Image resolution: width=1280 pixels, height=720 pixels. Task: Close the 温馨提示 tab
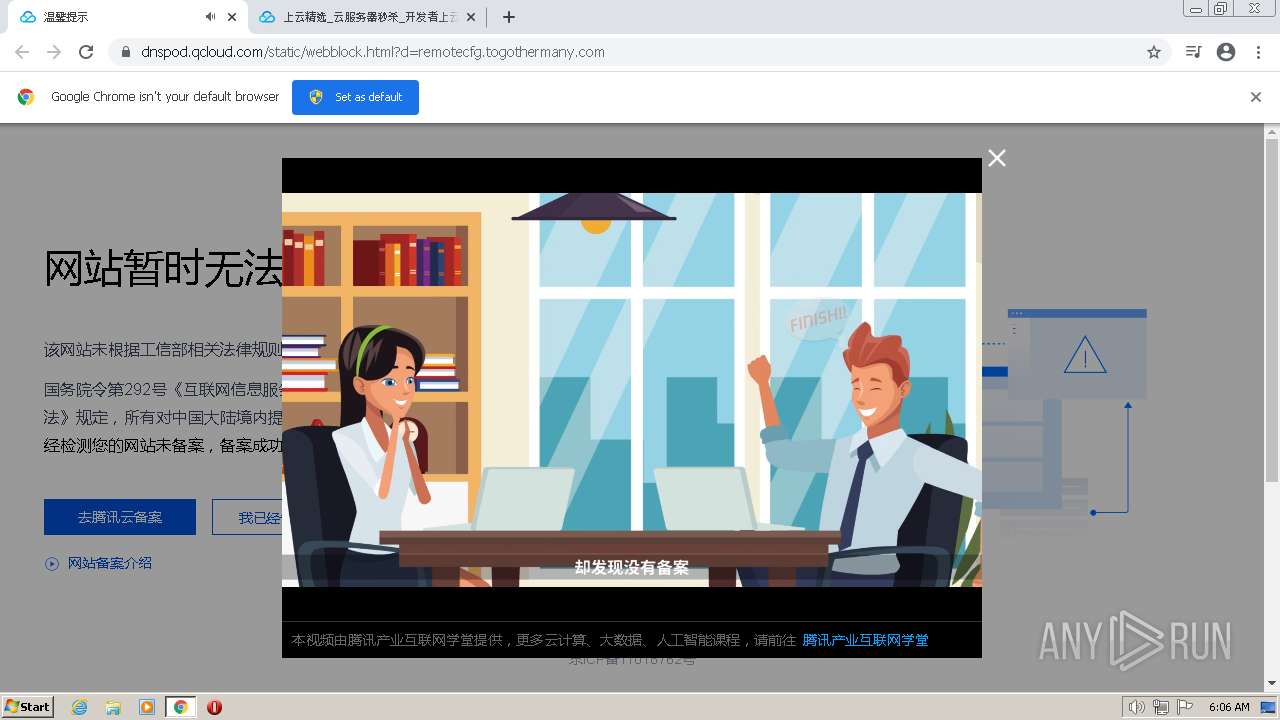pyautogui.click(x=232, y=17)
